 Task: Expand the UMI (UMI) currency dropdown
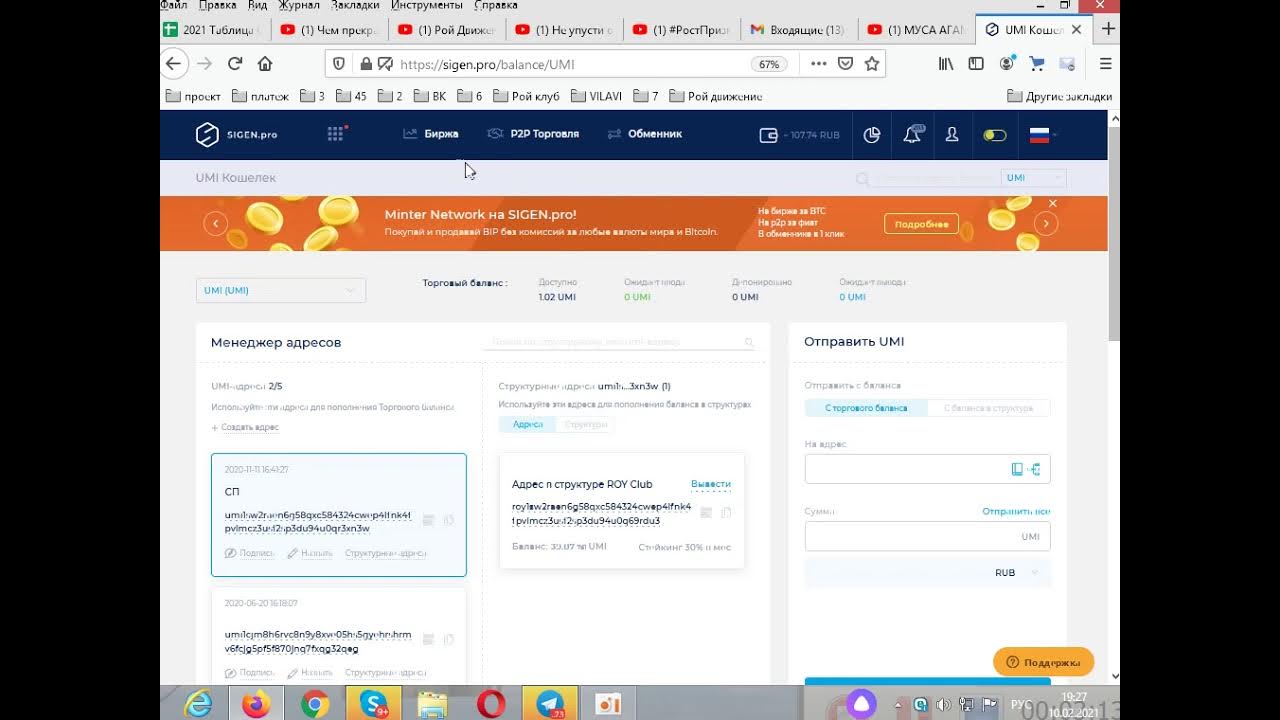[281, 290]
